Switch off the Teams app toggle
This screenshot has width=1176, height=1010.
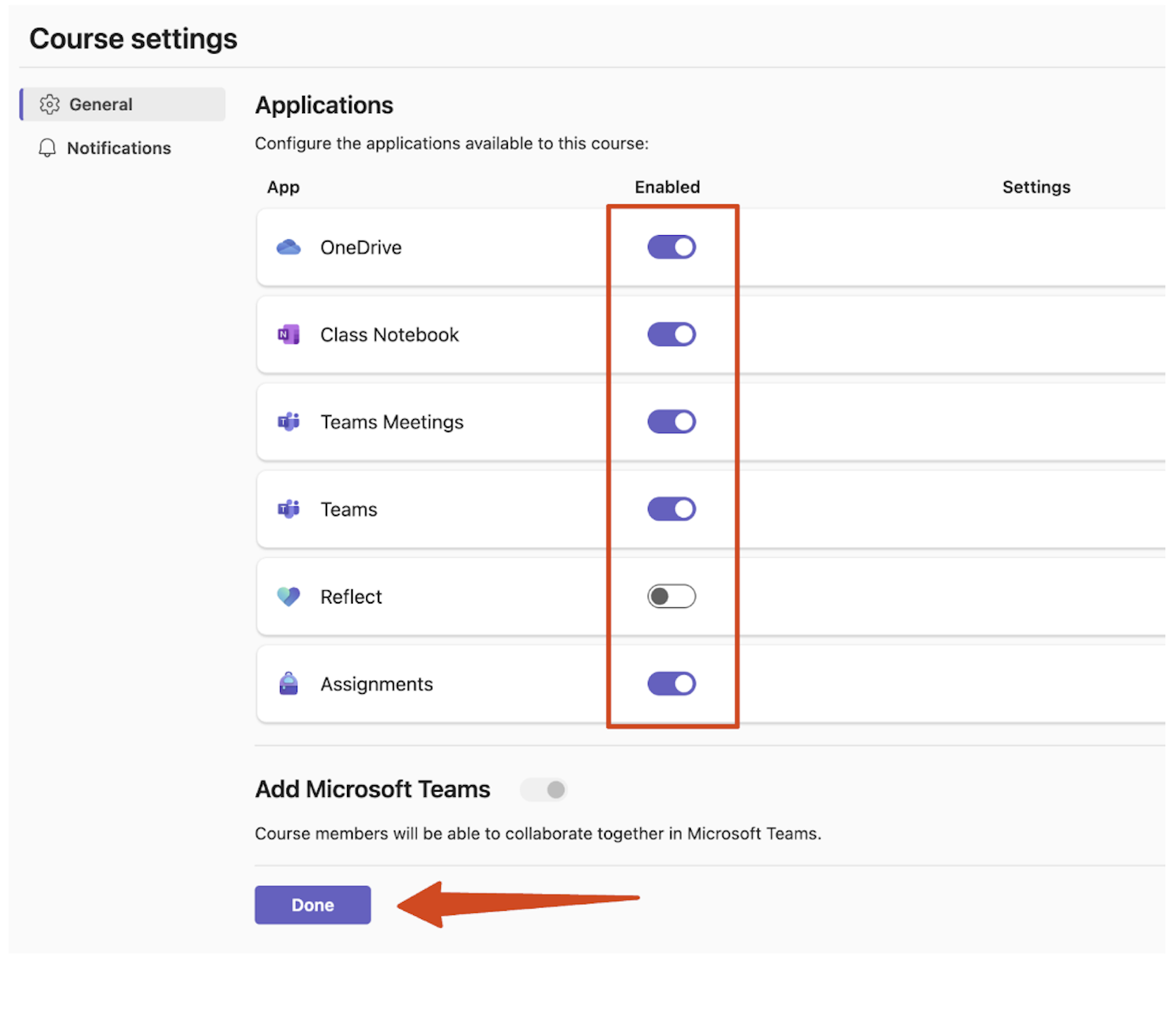click(671, 509)
